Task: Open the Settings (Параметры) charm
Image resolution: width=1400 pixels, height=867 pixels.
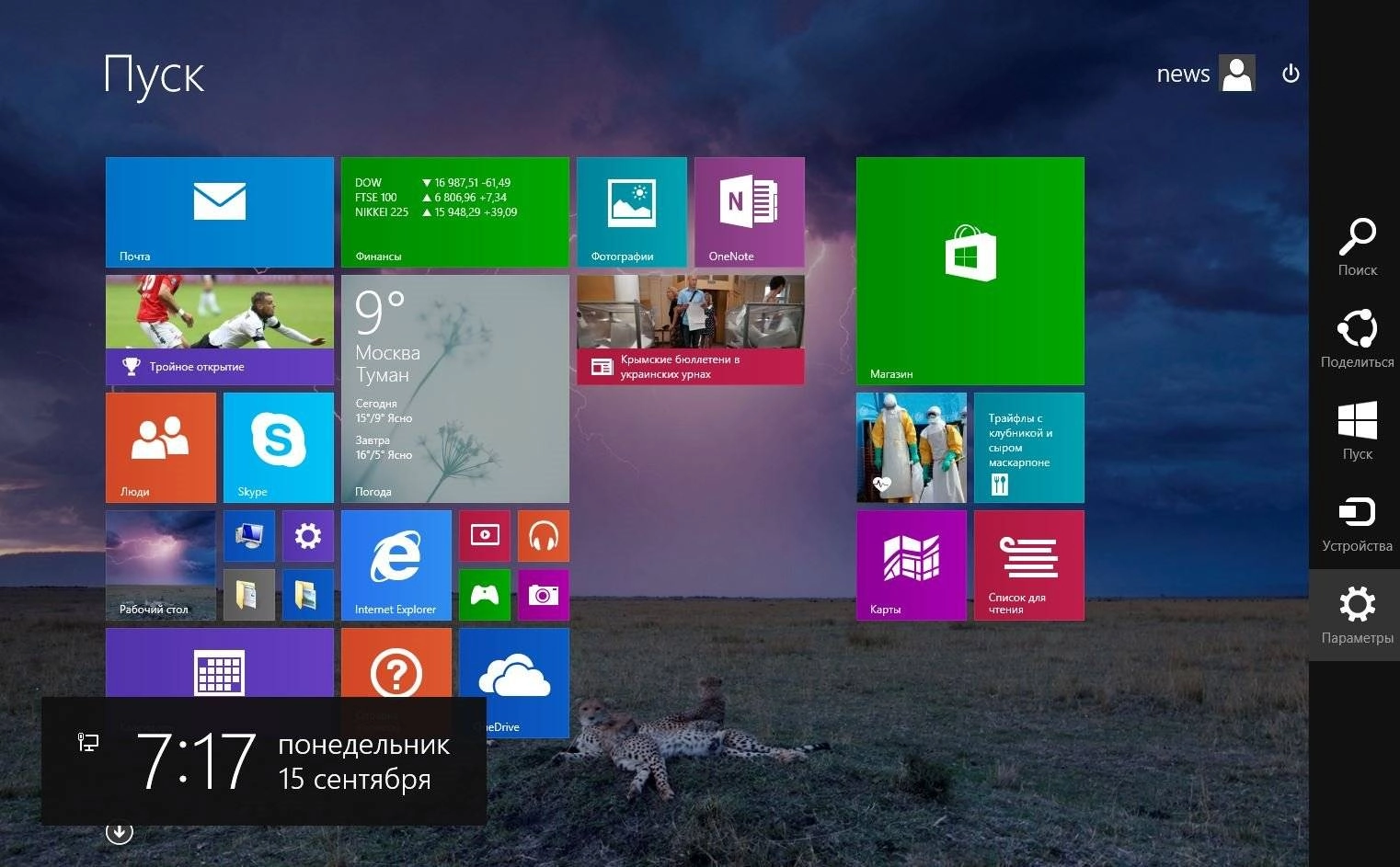Action: click(1357, 615)
